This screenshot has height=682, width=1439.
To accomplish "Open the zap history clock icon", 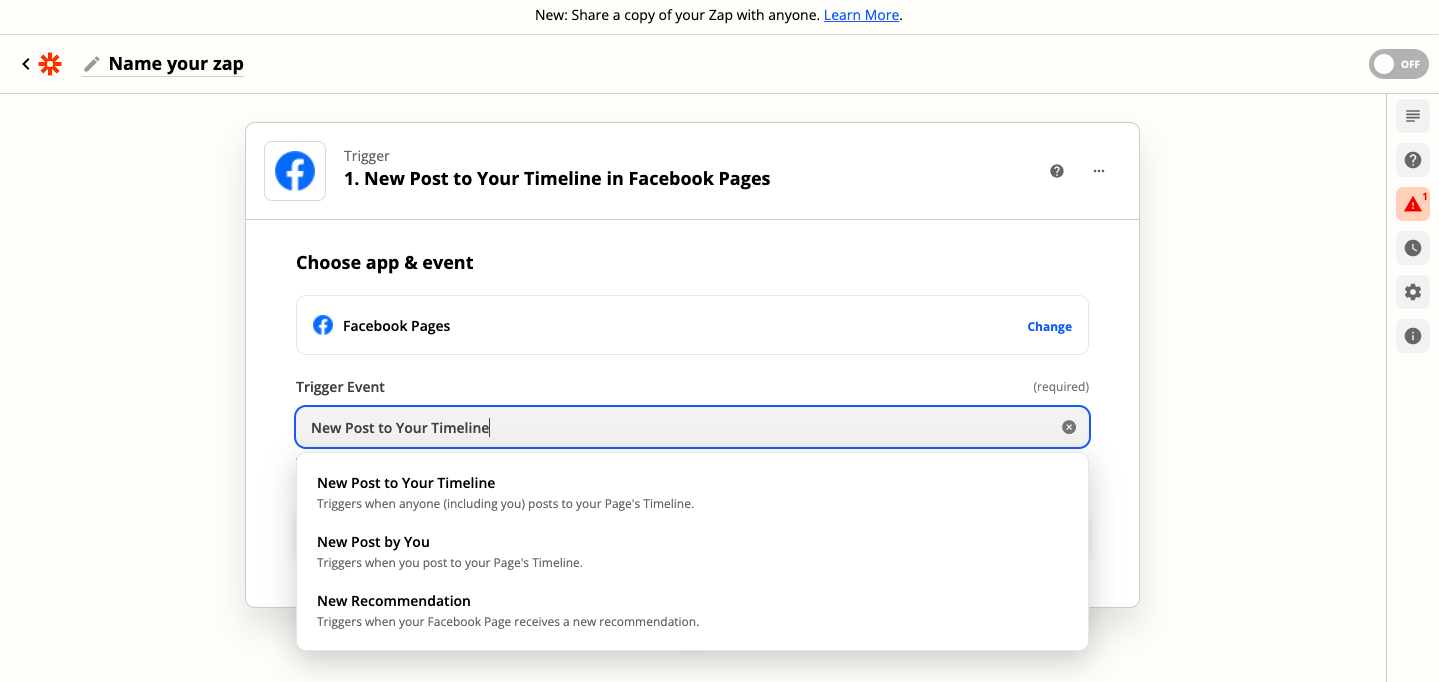I will click(1413, 248).
